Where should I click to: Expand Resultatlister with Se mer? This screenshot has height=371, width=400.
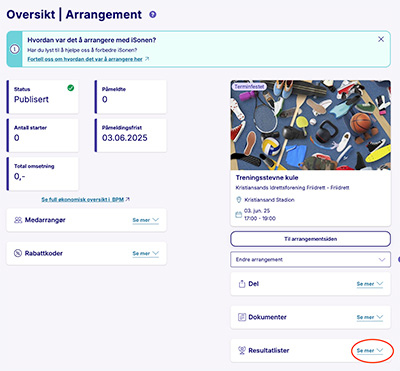pos(370,351)
